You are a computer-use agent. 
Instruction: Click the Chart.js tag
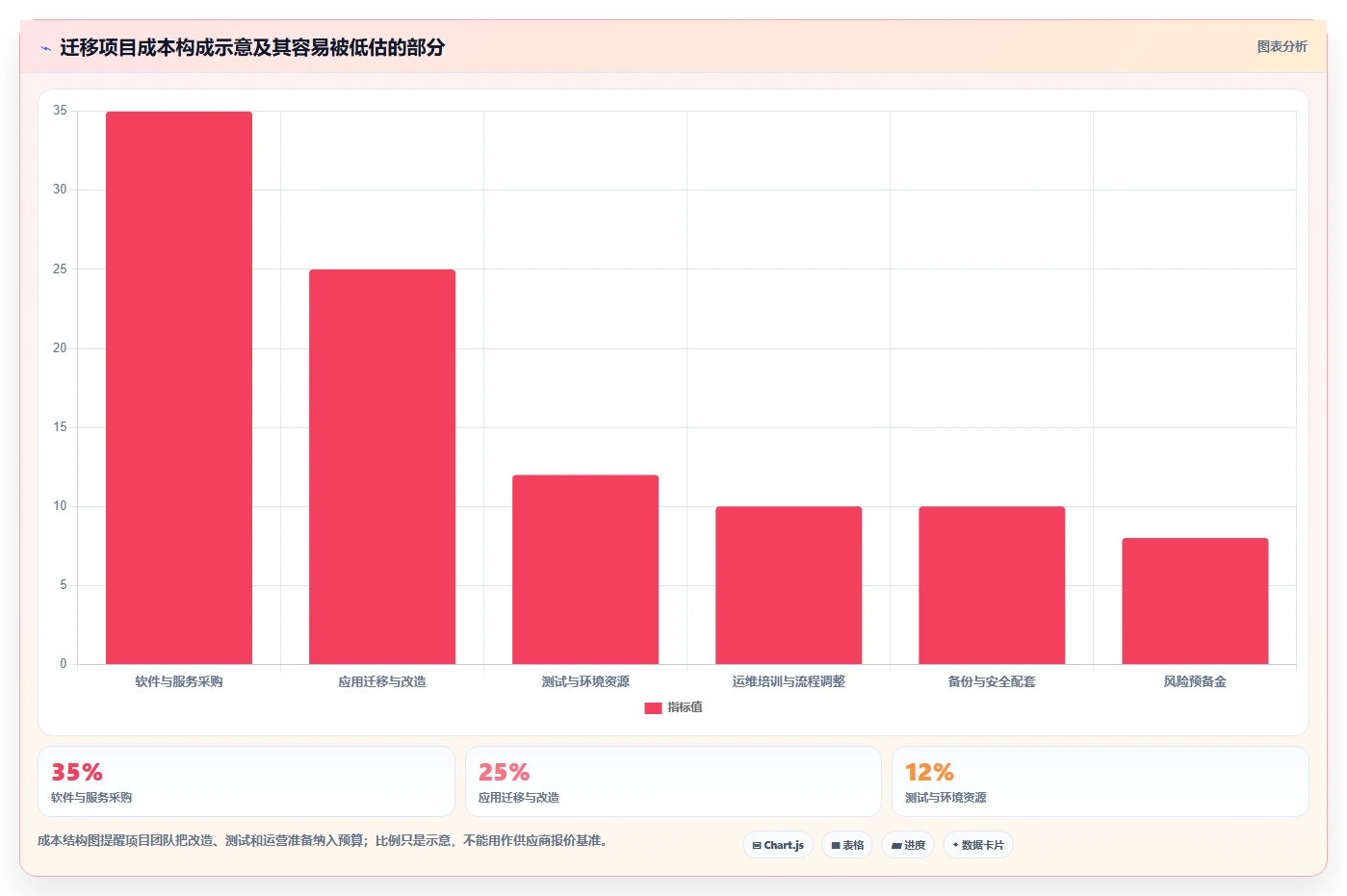[x=778, y=845]
